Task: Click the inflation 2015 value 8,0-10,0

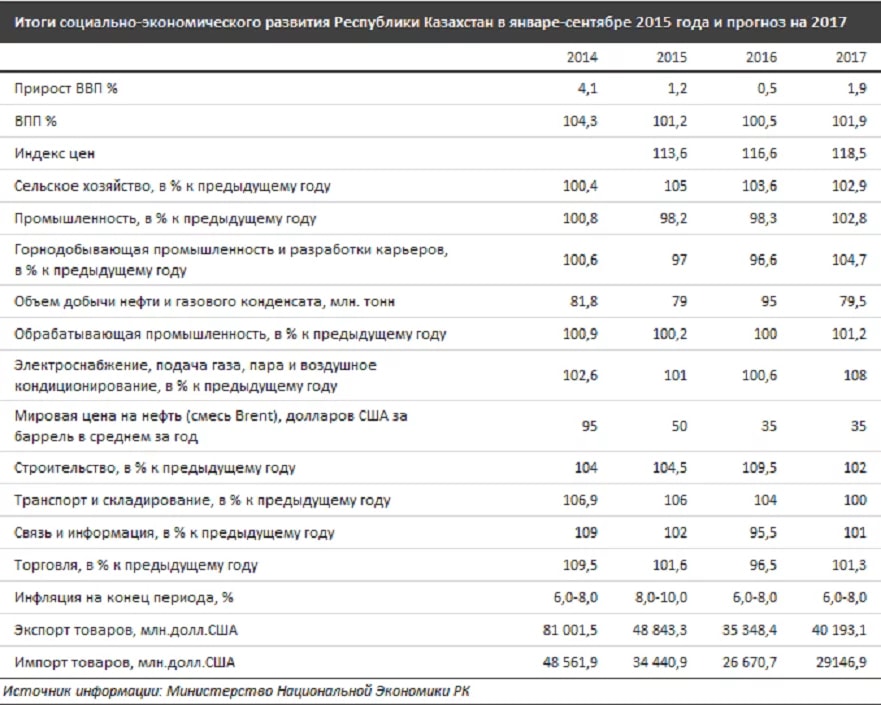Action: 661,598
